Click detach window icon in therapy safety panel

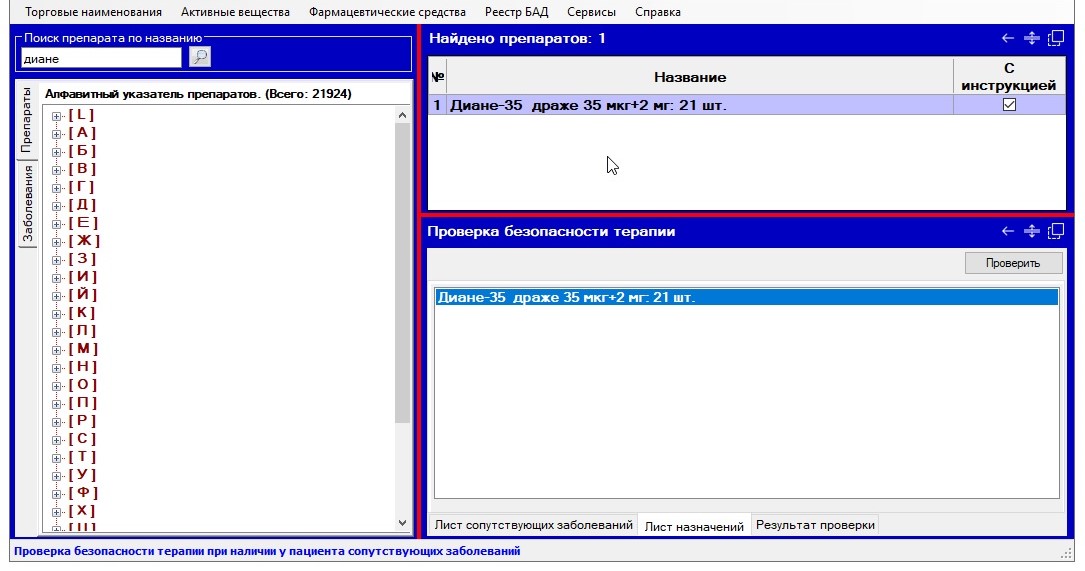(x=1056, y=232)
